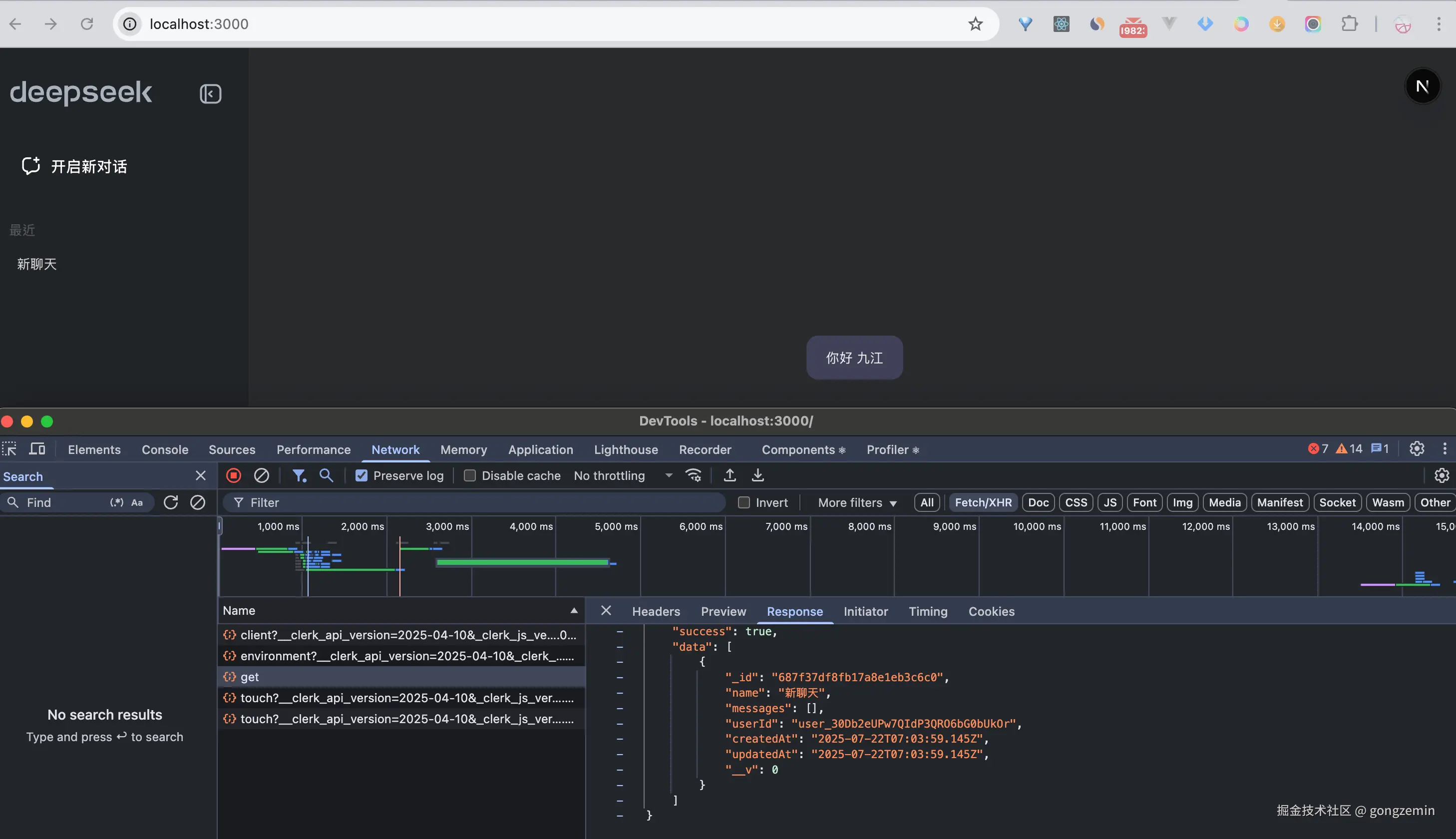Select the Fetch/XHR filter button
The image size is (1456, 839).
[x=983, y=502]
